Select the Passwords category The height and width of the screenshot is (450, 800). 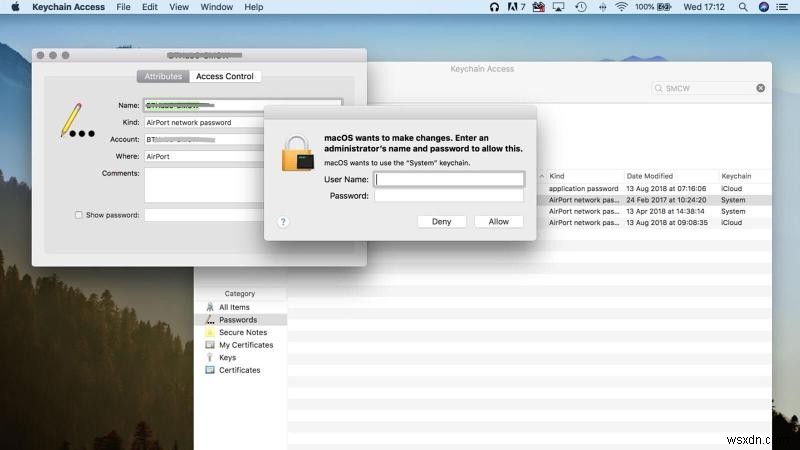pos(241,320)
